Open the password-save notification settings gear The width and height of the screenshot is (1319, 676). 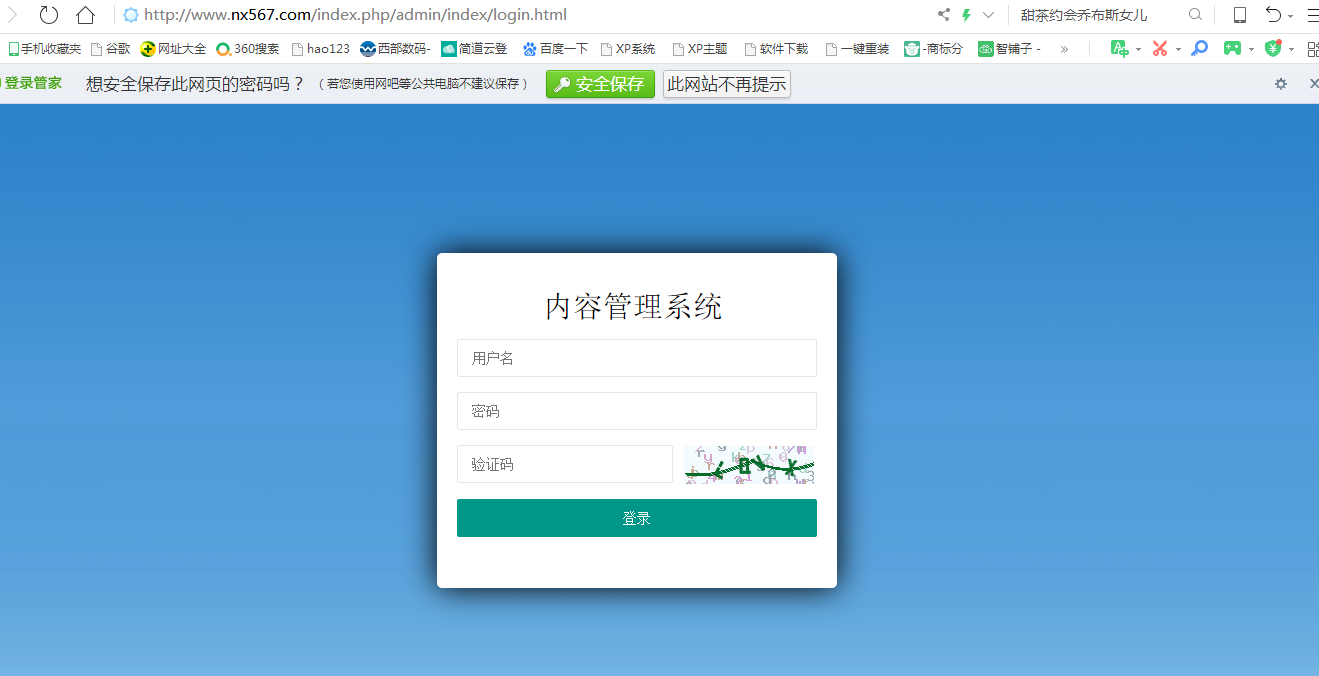pyautogui.click(x=1280, y=84)
